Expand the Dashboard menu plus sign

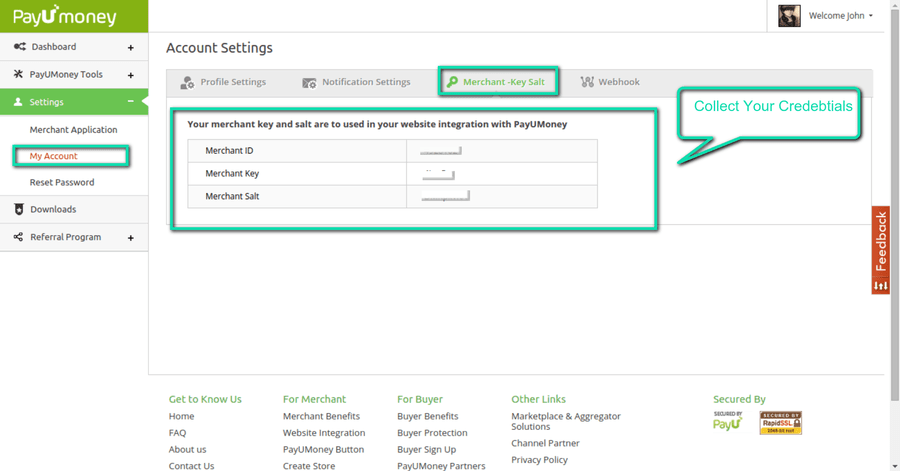tap(130, 47)
